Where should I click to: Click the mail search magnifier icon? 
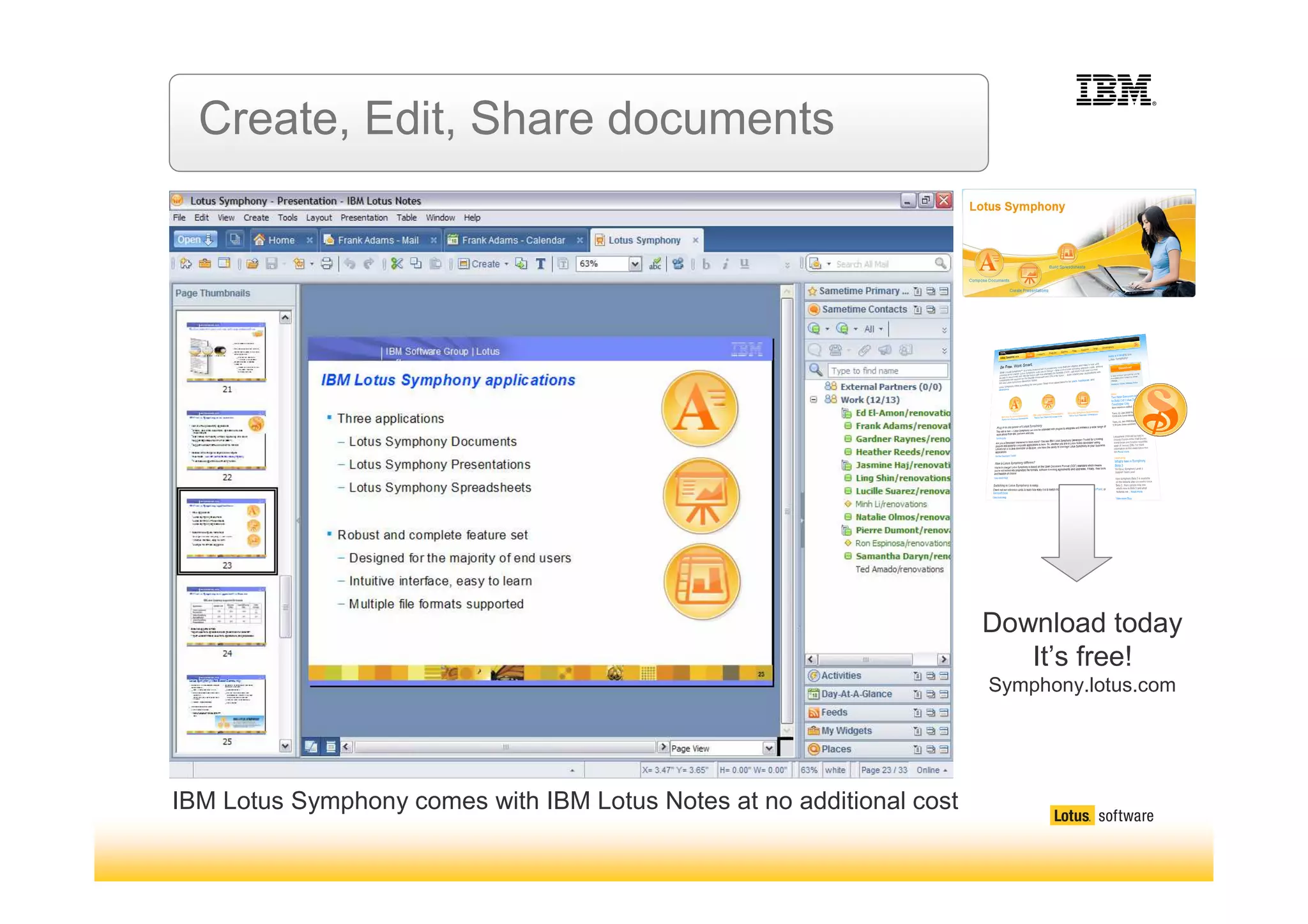pos(940,263)
